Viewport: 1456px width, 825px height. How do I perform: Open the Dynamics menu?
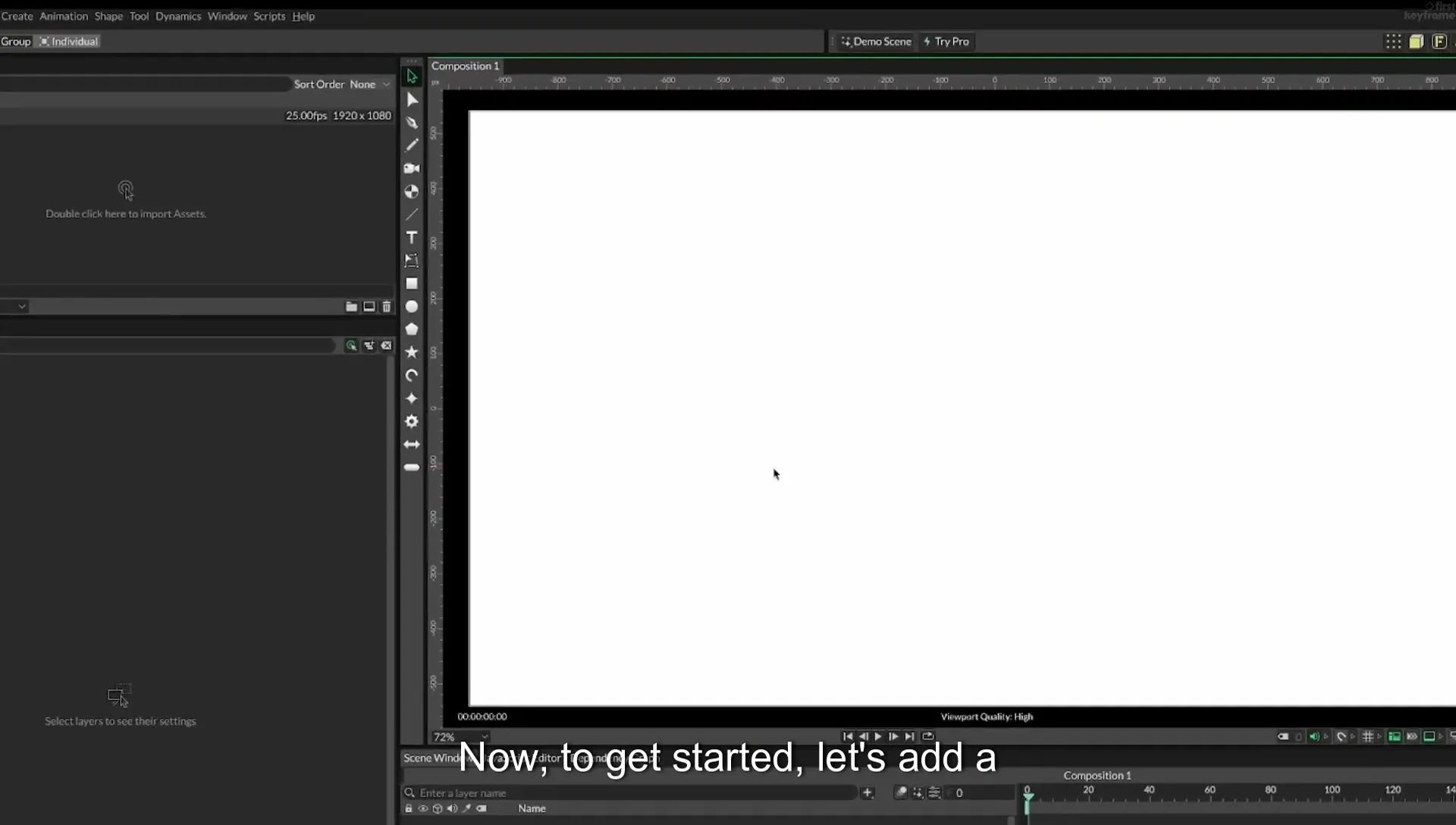click(x=178, y=16)
